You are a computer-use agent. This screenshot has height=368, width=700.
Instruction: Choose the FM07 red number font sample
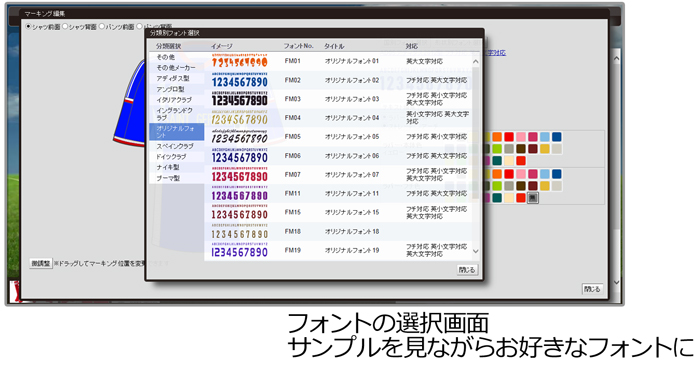pyautogui.click(x=239, y=175)
